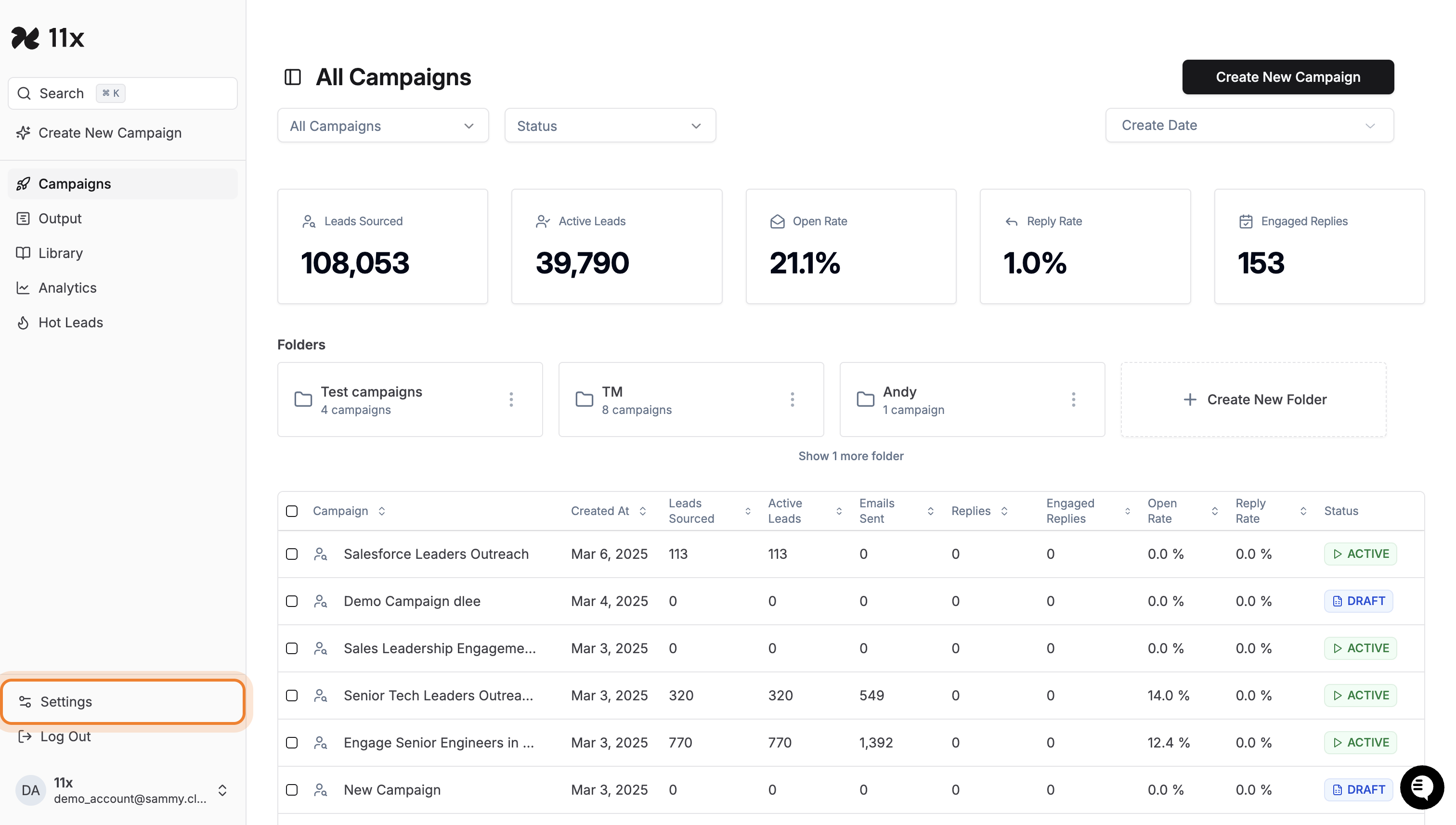The image size is (1456, 825).
Task: Open the chat support bubble icon
Action: pos(1421,787)
